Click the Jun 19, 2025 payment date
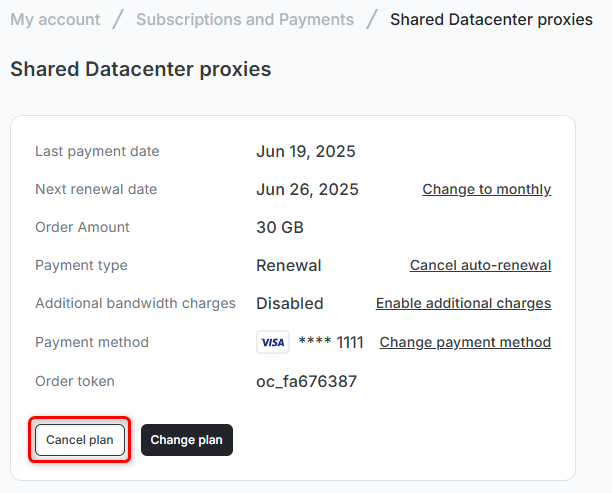612x493 pixels. click(x=305, y=152)
